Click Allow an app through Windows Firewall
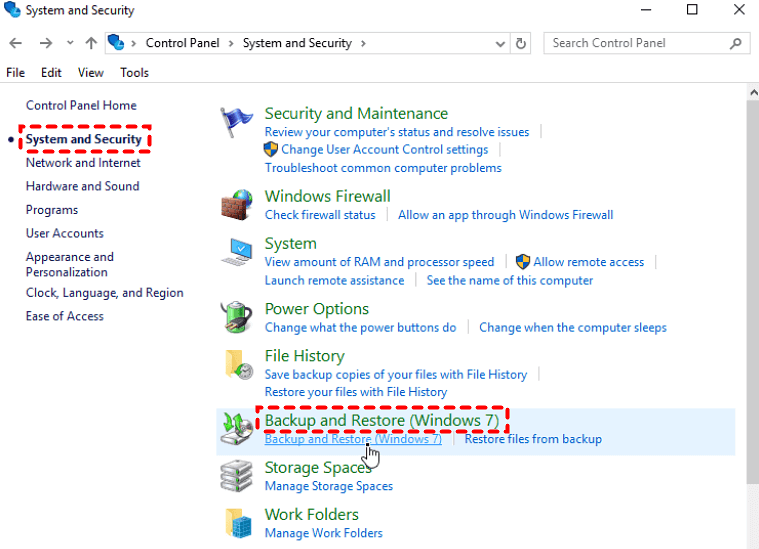The height and width of the screenshot is (549, 759). tap(505, 215)
